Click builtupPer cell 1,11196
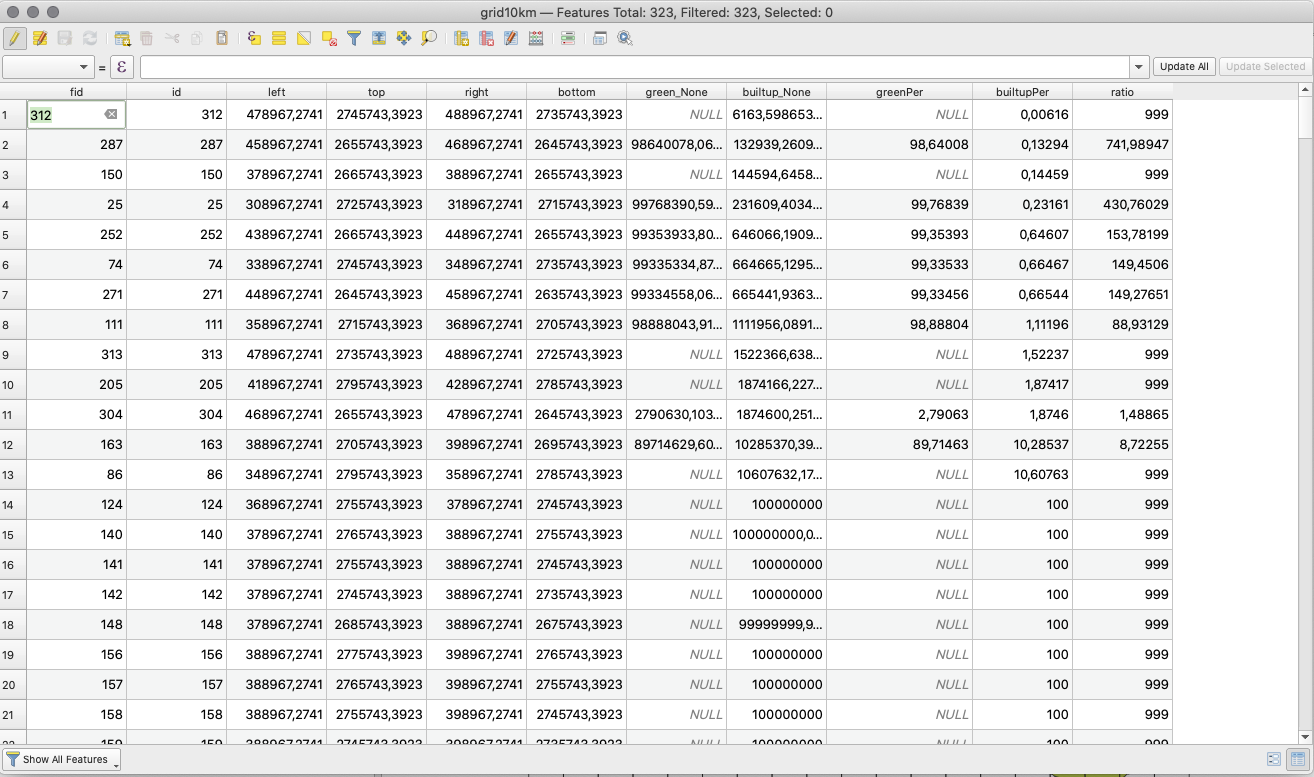 [x=1022, y=325]
